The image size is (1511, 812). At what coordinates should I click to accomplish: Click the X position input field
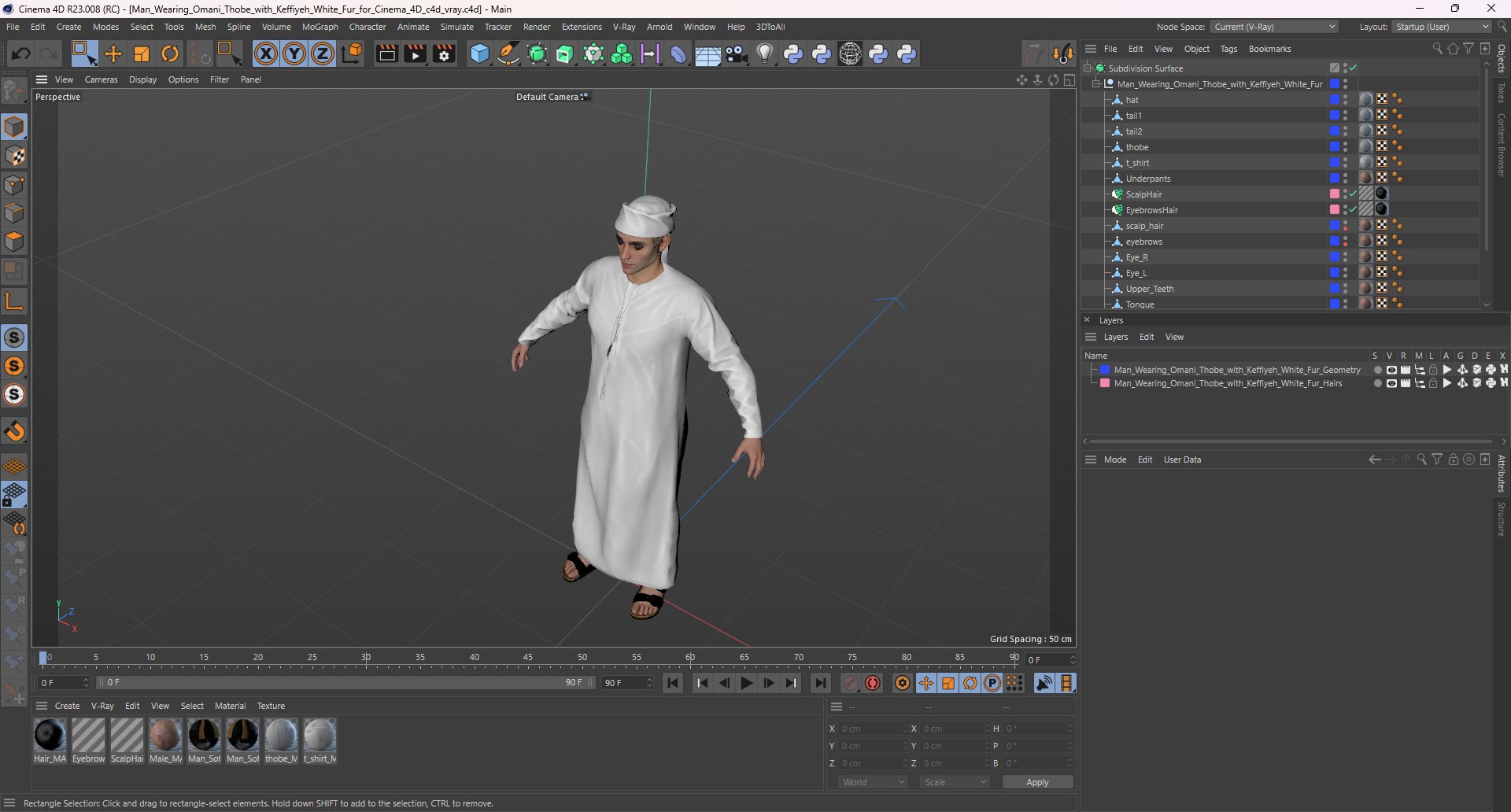coord(872,729)
